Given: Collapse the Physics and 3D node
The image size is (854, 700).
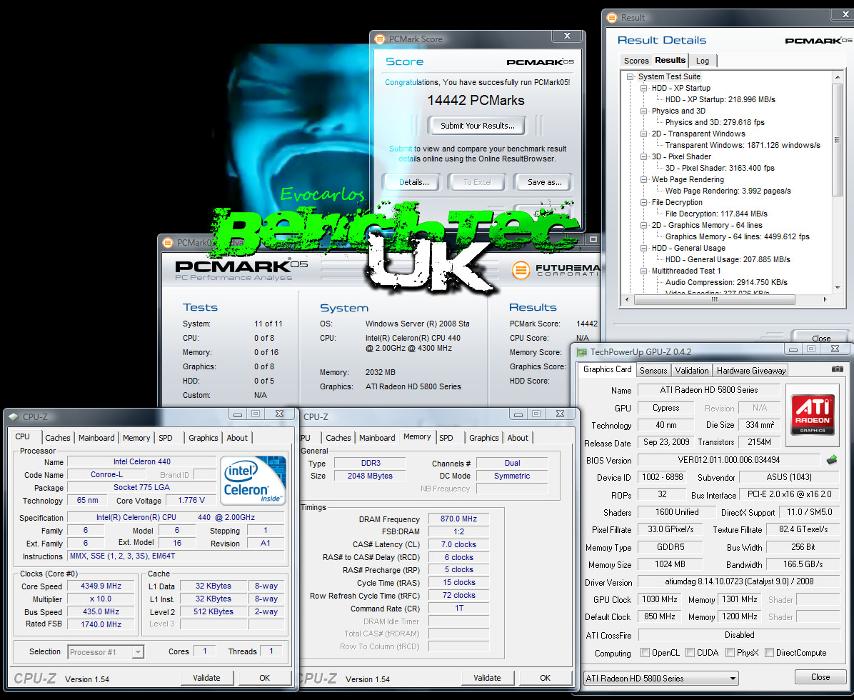Looking at the screenshot, I should (x=644, y=111).
